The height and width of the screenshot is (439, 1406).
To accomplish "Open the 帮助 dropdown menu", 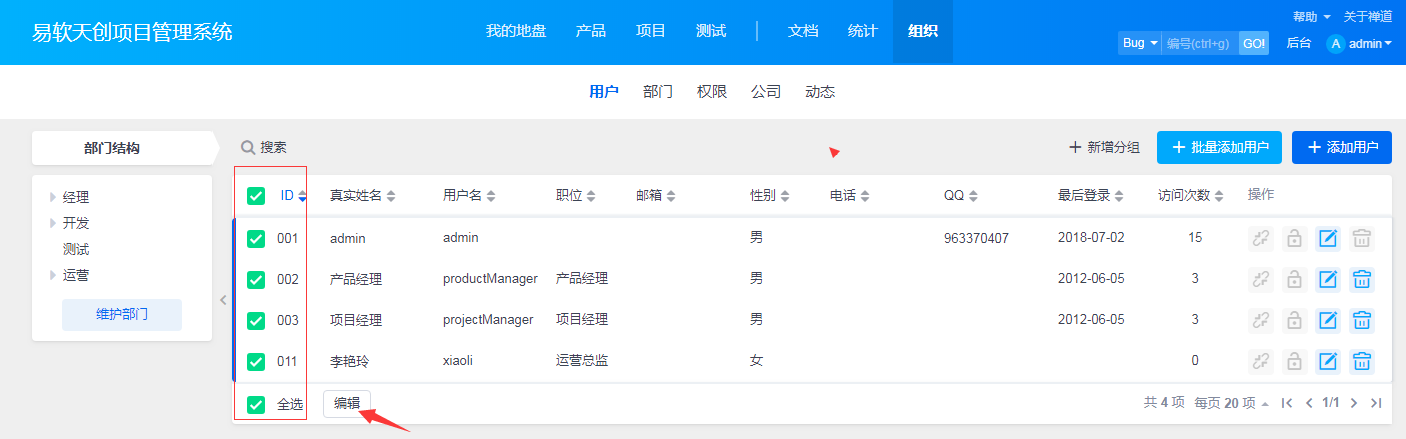I will point(1311,17).
